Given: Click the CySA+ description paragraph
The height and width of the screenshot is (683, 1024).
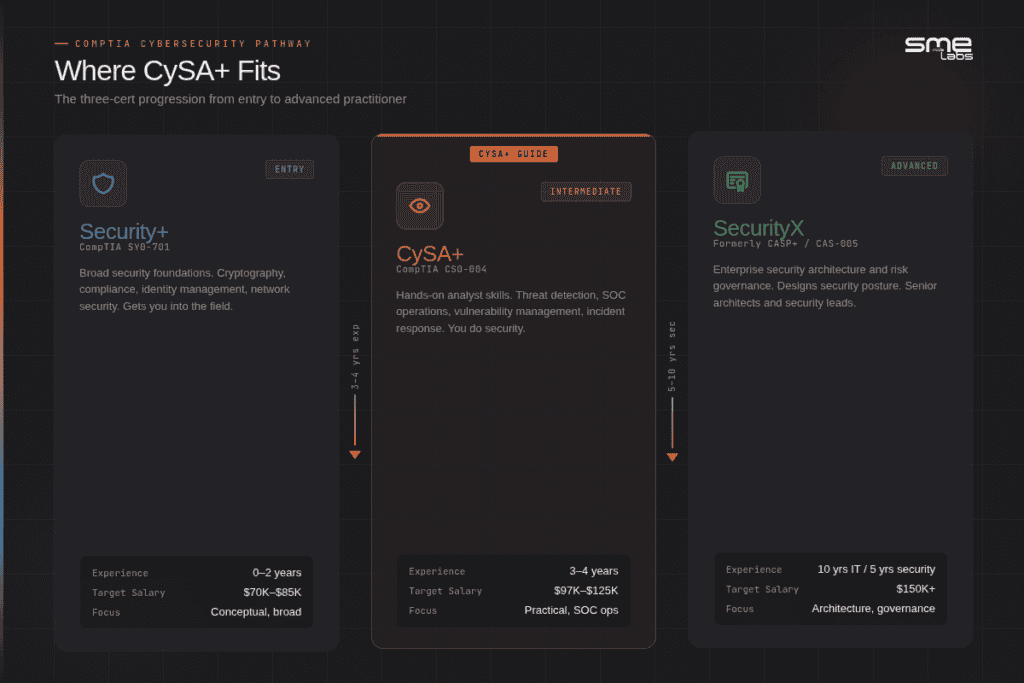Looking at the screenshot, I should [x=511, y=311].
